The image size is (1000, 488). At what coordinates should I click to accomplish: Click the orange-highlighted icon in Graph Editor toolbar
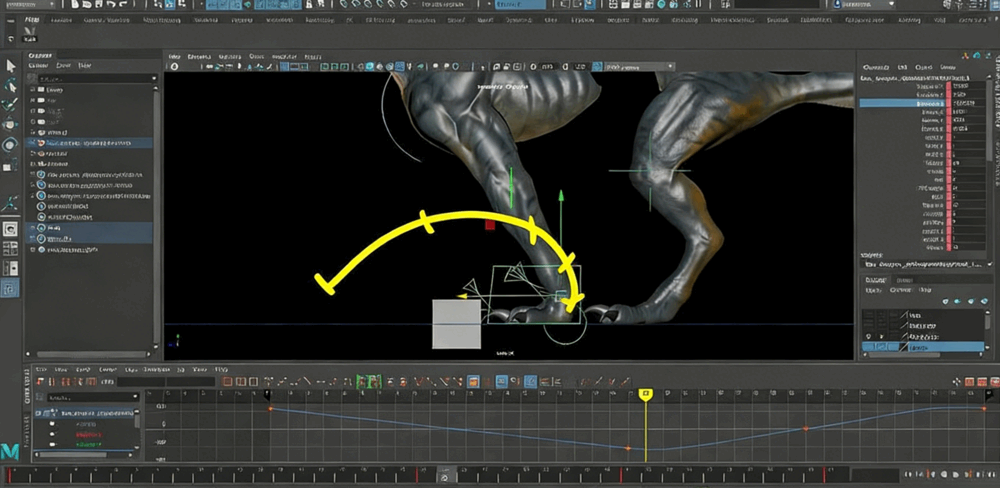click(x=473, y=381)
